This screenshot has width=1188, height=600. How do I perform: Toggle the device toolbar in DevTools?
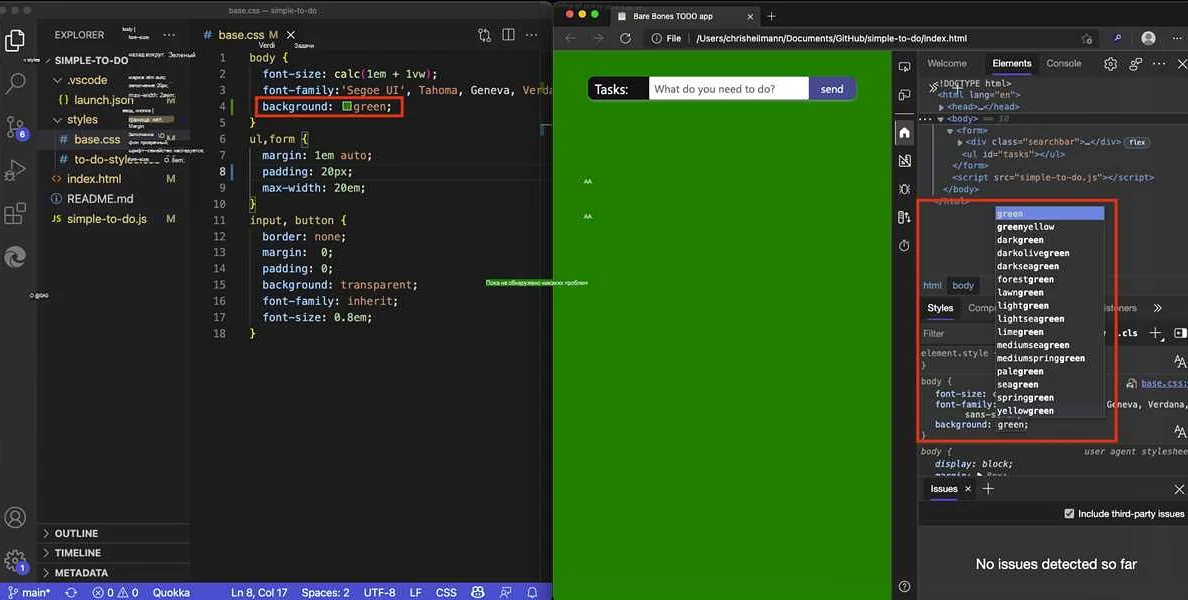(x=903, y=94)
